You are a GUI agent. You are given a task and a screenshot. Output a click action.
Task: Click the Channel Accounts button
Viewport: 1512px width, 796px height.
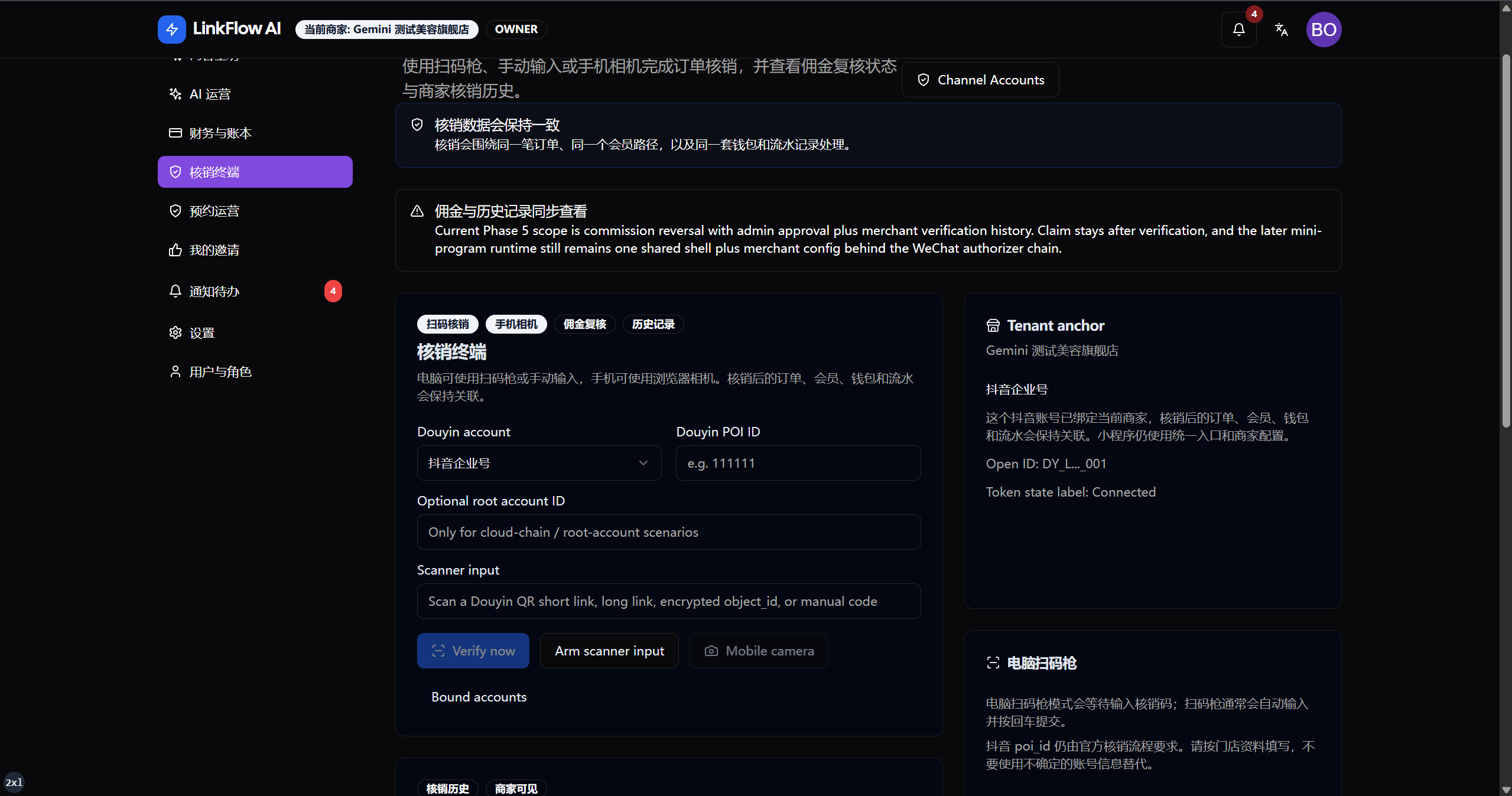pos(980,80)
